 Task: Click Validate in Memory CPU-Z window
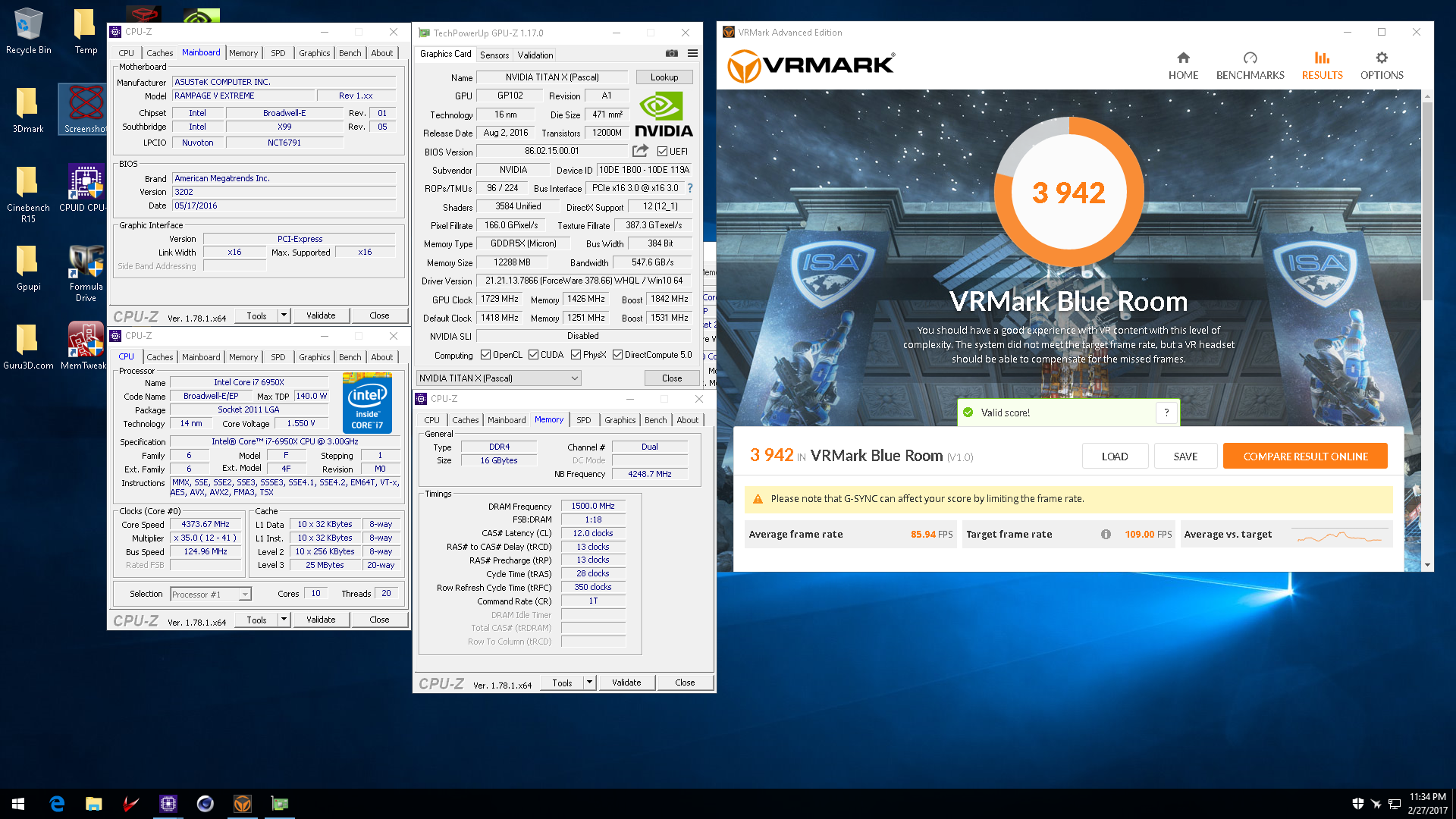[626, 682]
